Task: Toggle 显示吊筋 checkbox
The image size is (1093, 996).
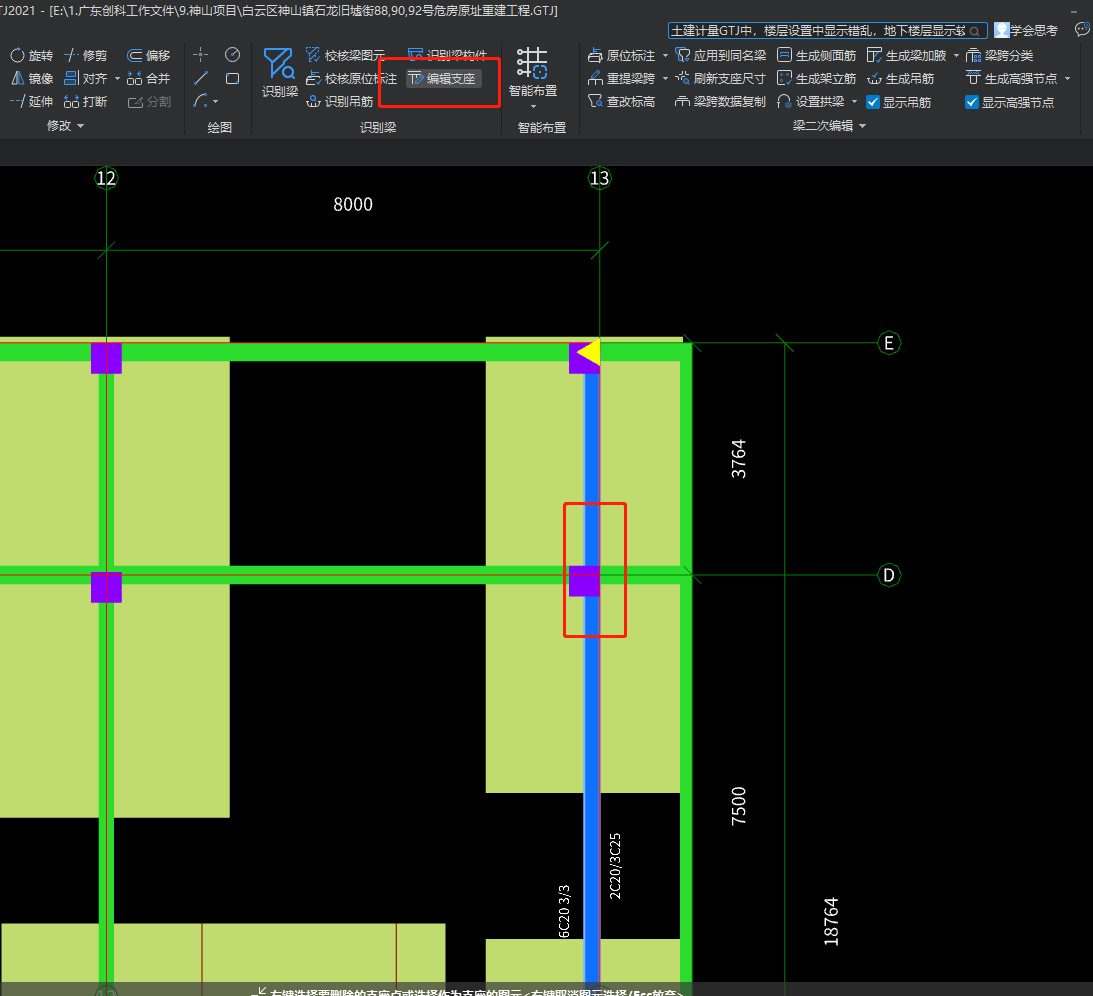Action: tap(873, 102)
